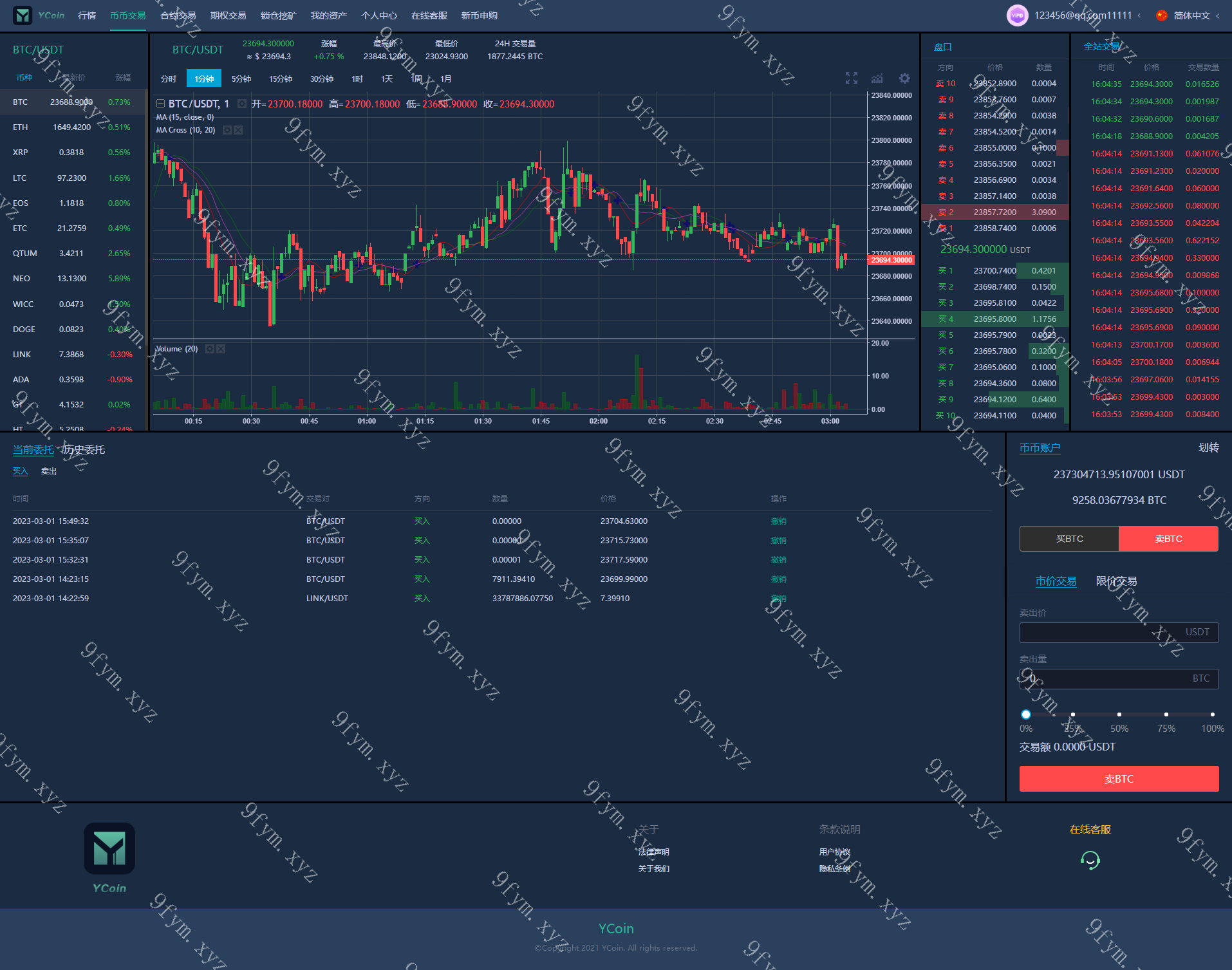The width and height of the screenshot is (1232, 970).
Task: Open the 币币交易 menu
Action: 128,15
